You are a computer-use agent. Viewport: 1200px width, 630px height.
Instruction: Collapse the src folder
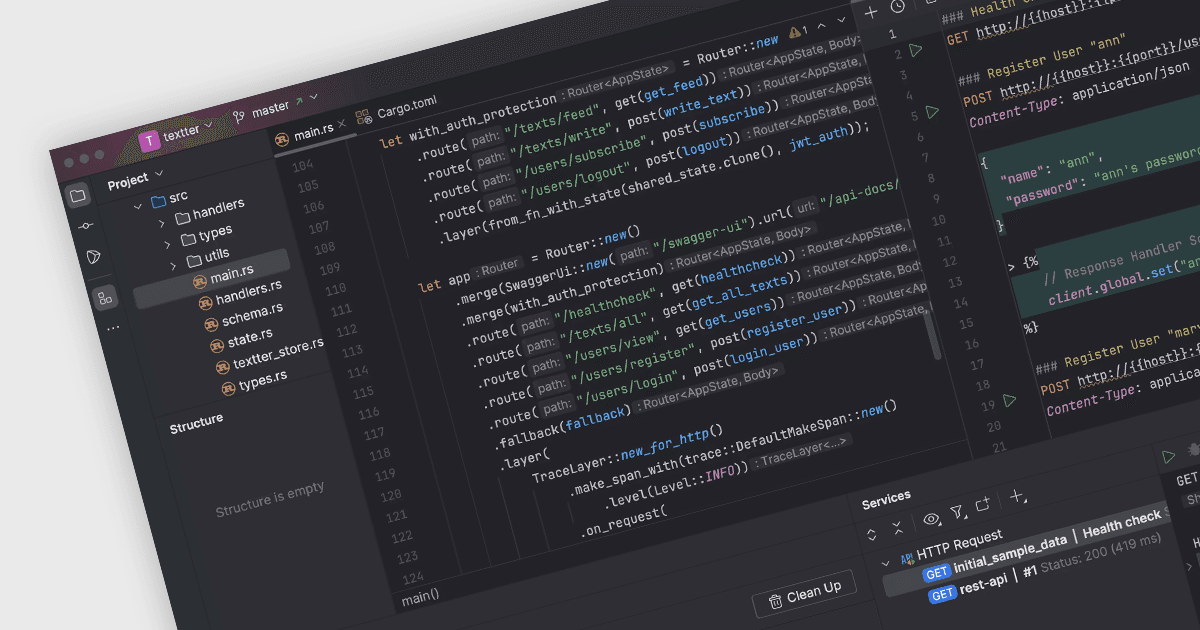tap(138, 206)
